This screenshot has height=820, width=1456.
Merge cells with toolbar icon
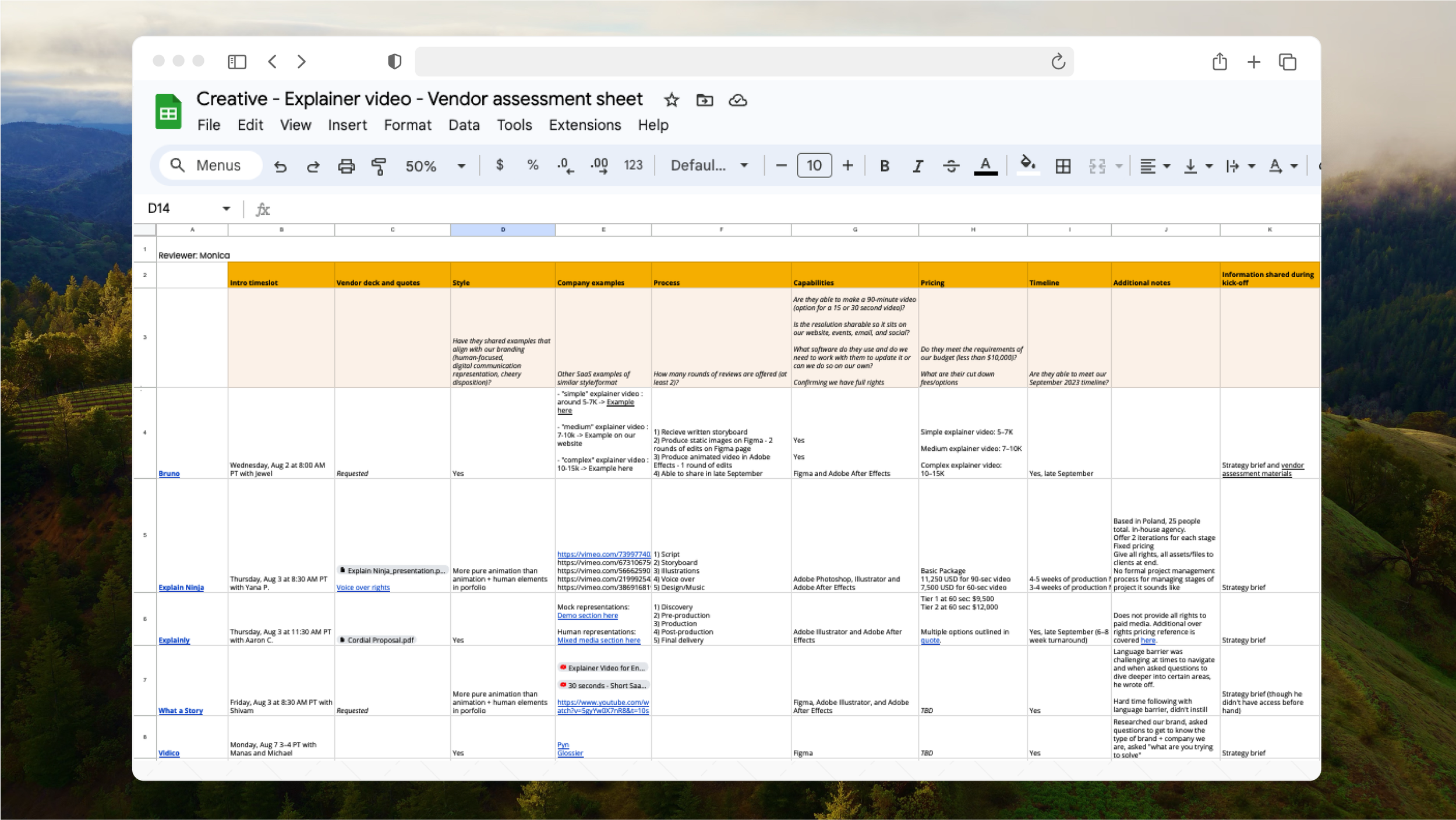[x=1097, y=166]
